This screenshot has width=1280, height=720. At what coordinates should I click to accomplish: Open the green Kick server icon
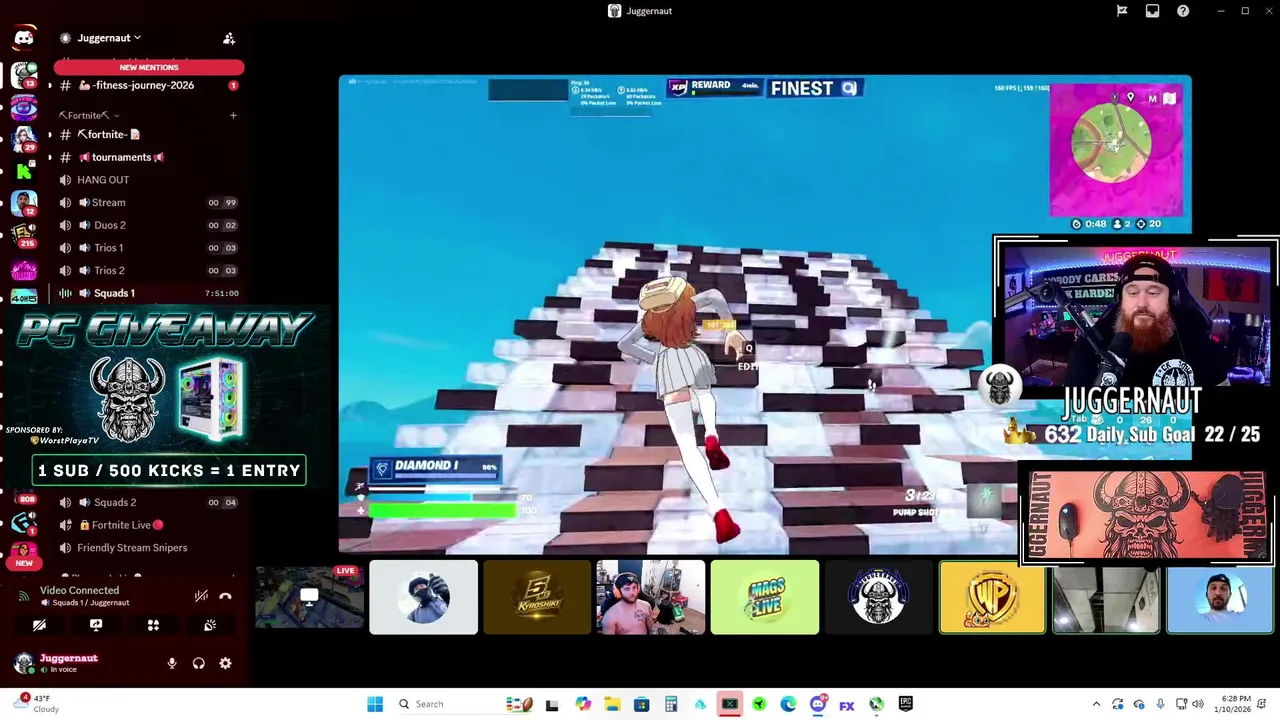pyautogui.click(x=24, y=171)
